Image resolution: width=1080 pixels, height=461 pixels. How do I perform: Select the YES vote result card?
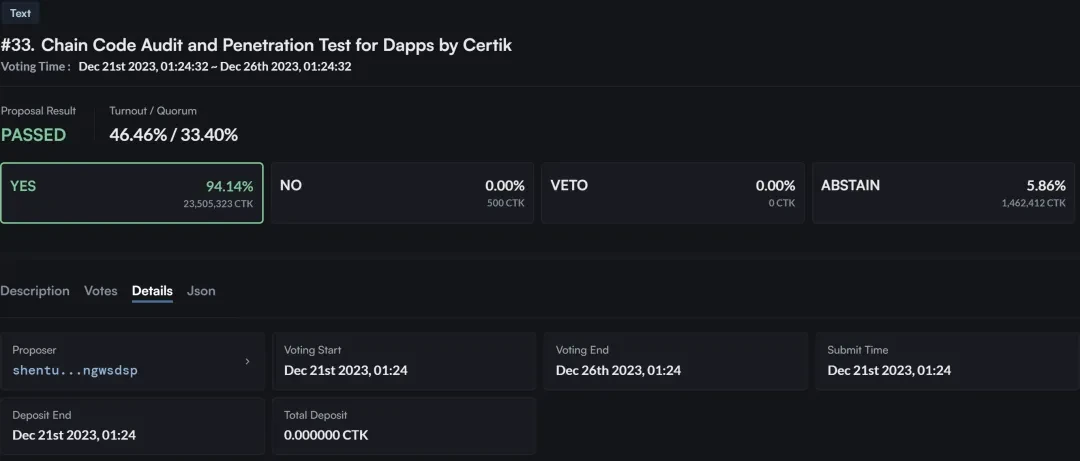coord(132,193)
